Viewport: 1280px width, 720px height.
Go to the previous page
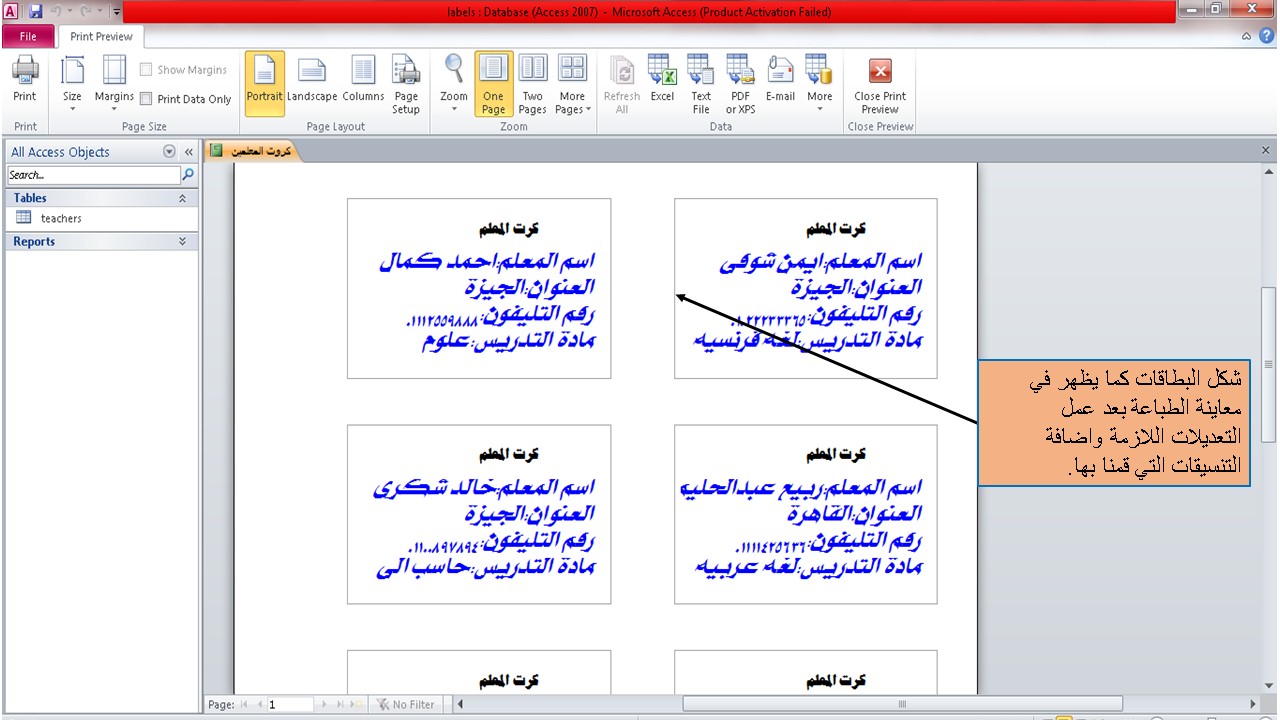259,705
